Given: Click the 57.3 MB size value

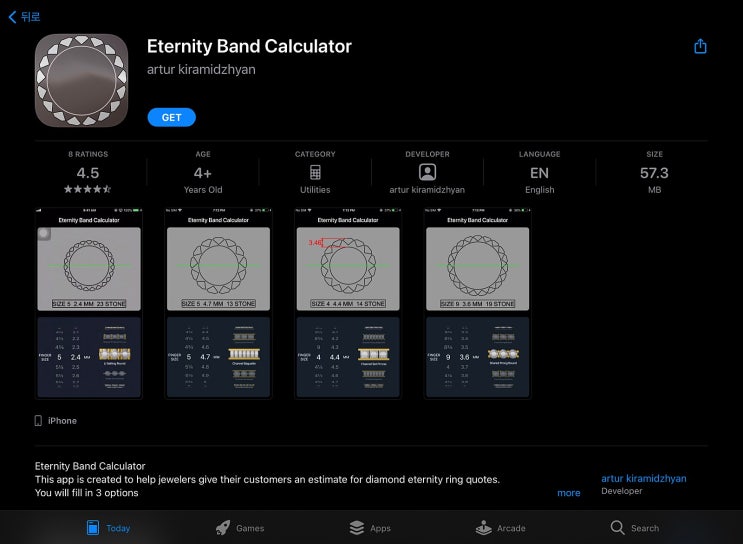Looking at the screenshot, I should (x=654, y=172).
